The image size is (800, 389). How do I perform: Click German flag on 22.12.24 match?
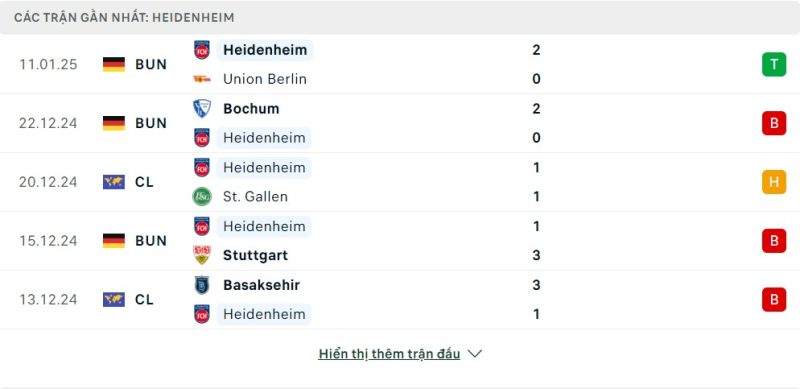[x=114, y=123]
